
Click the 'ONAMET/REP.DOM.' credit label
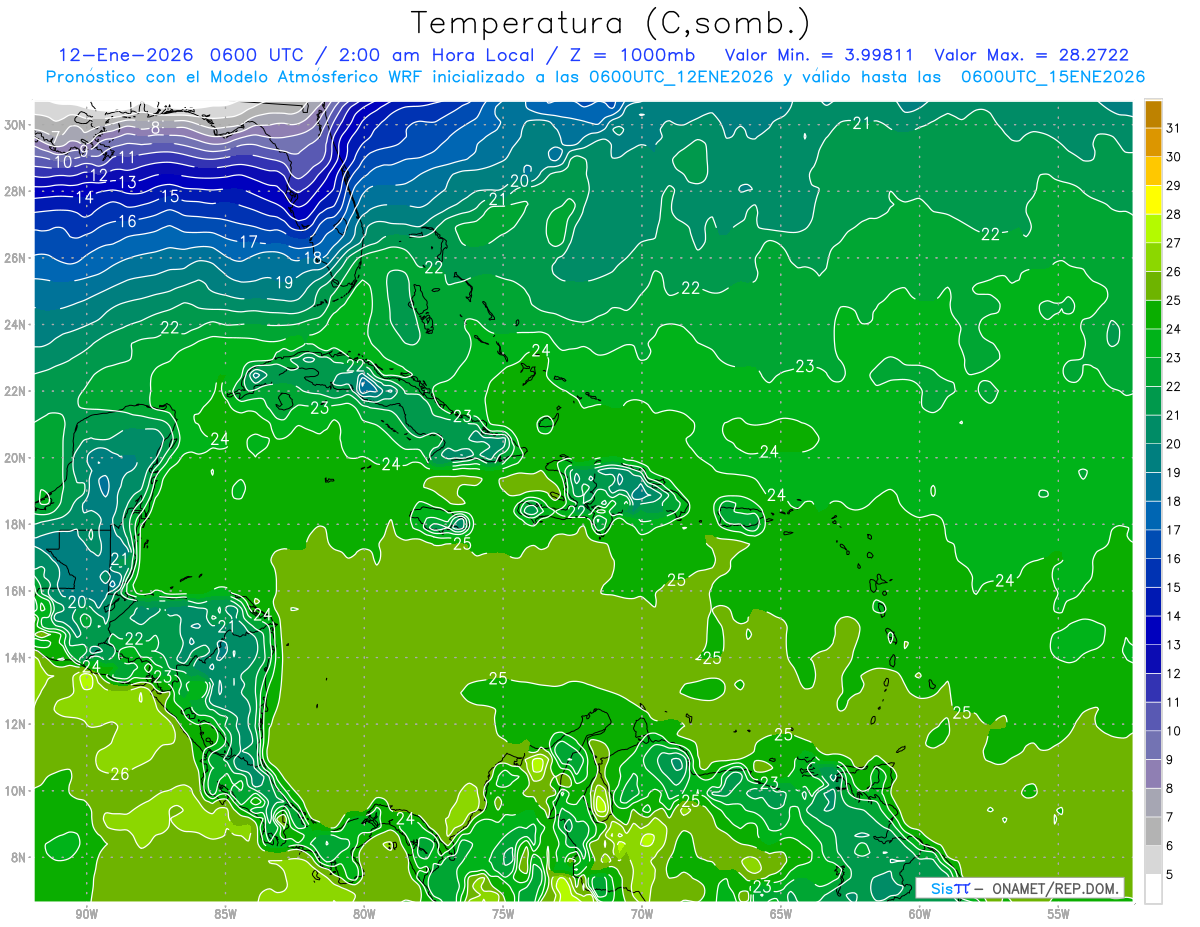coord(1054,888)
